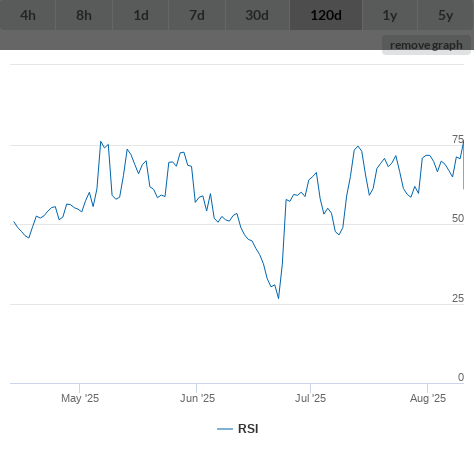This screenshot has height=455, width=474.
Task: Choose the 7d range option
Action: click(197, 15)
